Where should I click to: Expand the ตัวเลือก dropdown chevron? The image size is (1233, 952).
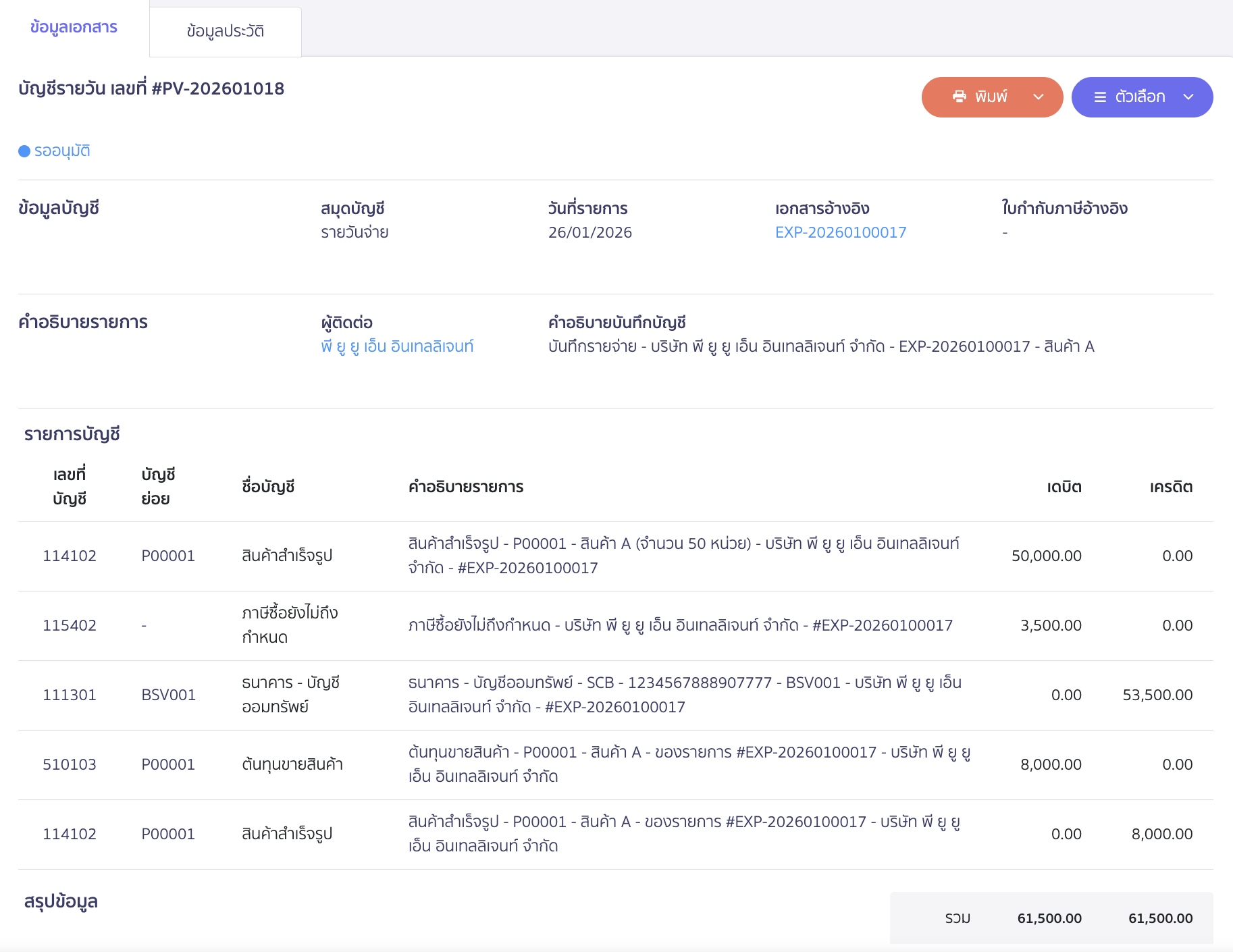(1188, 97)
